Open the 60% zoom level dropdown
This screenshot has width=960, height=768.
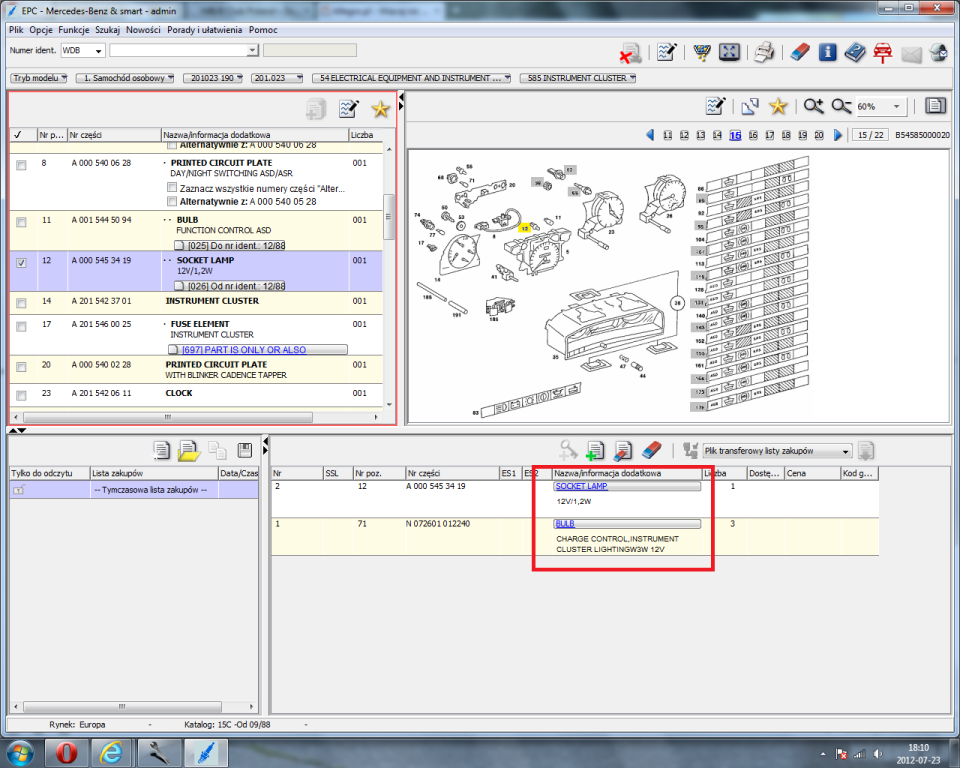pyautogui.click(x=897, y=106)
